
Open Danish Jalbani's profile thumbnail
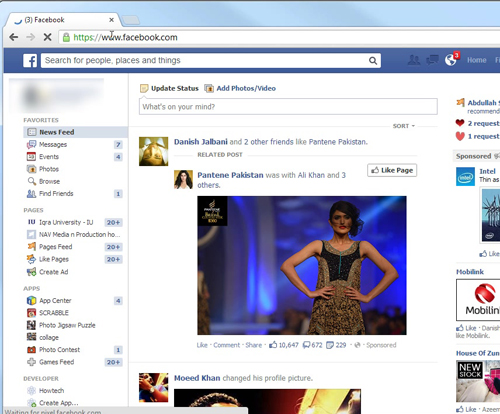(x=154, y=151)
